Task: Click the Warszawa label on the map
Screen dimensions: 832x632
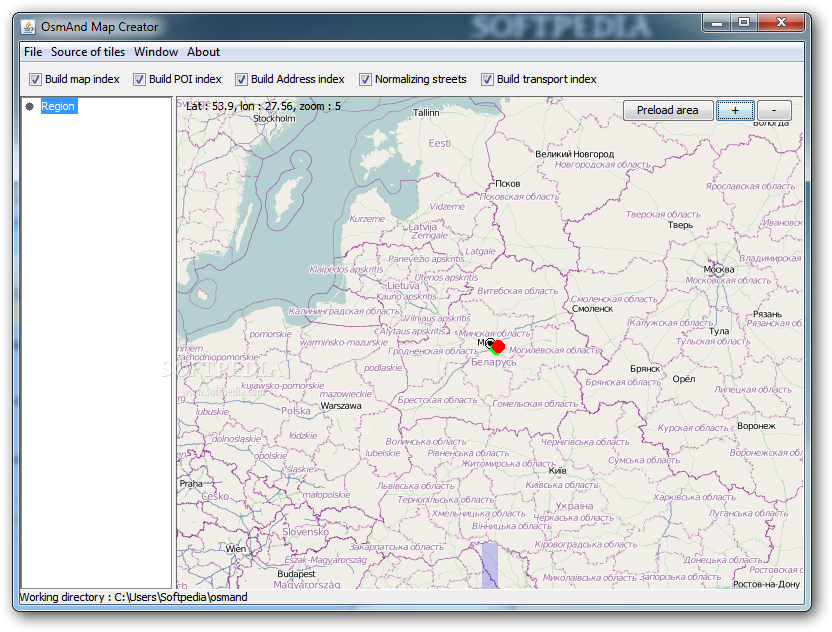Action: (341, 406)
